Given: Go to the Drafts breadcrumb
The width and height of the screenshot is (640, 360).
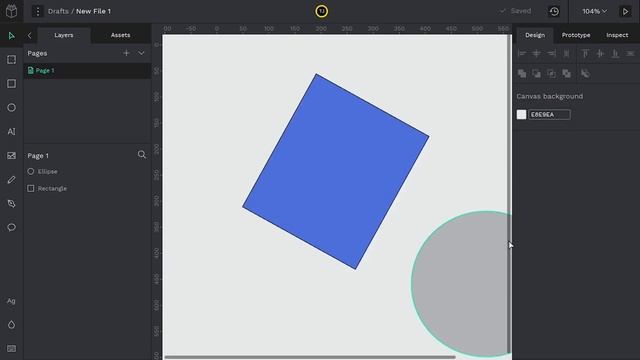Looking at the screenshot, I should pyautogui.click(x=58, y=11).
